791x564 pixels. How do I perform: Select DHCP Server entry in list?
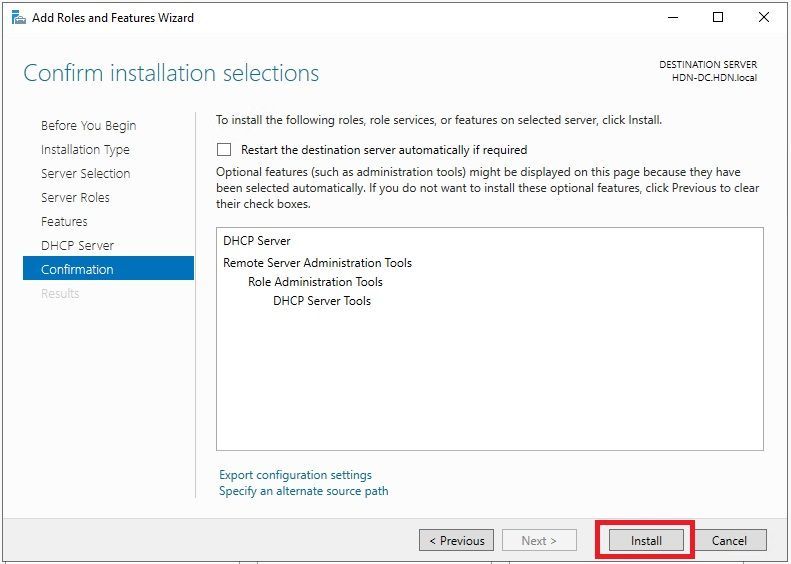257,241
